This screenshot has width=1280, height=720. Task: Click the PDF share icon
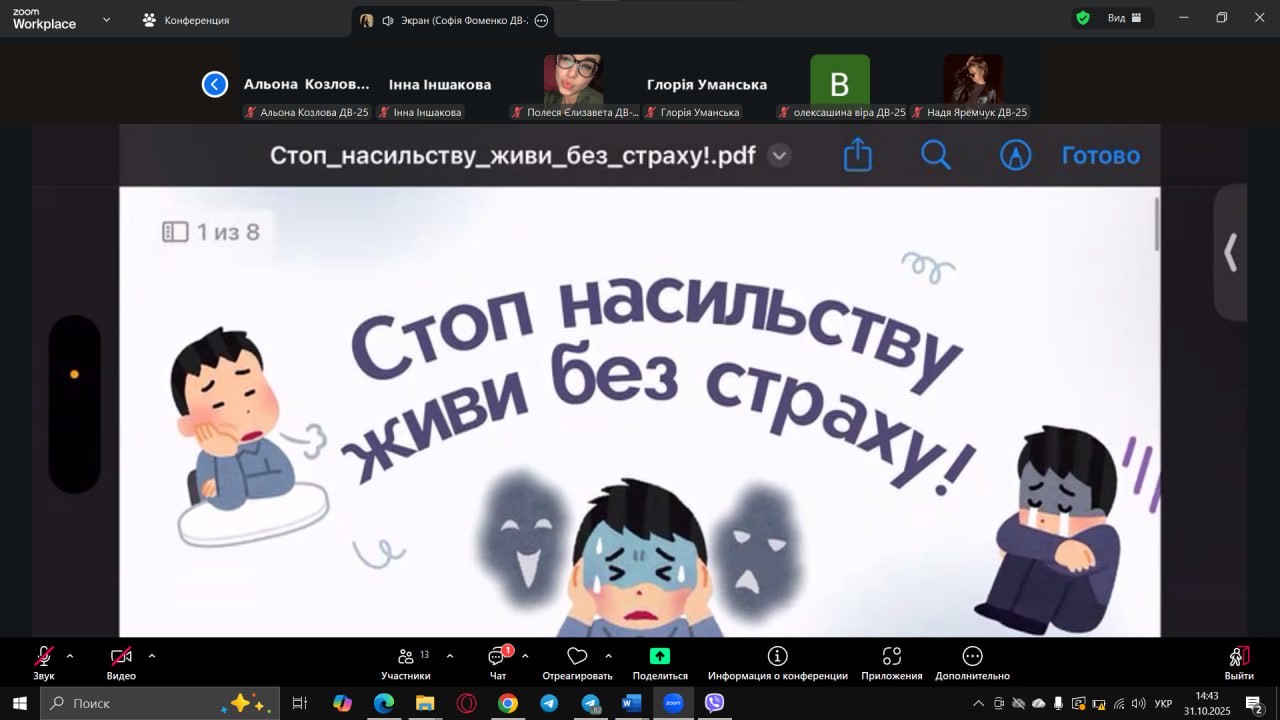click(x=858, y=155)
